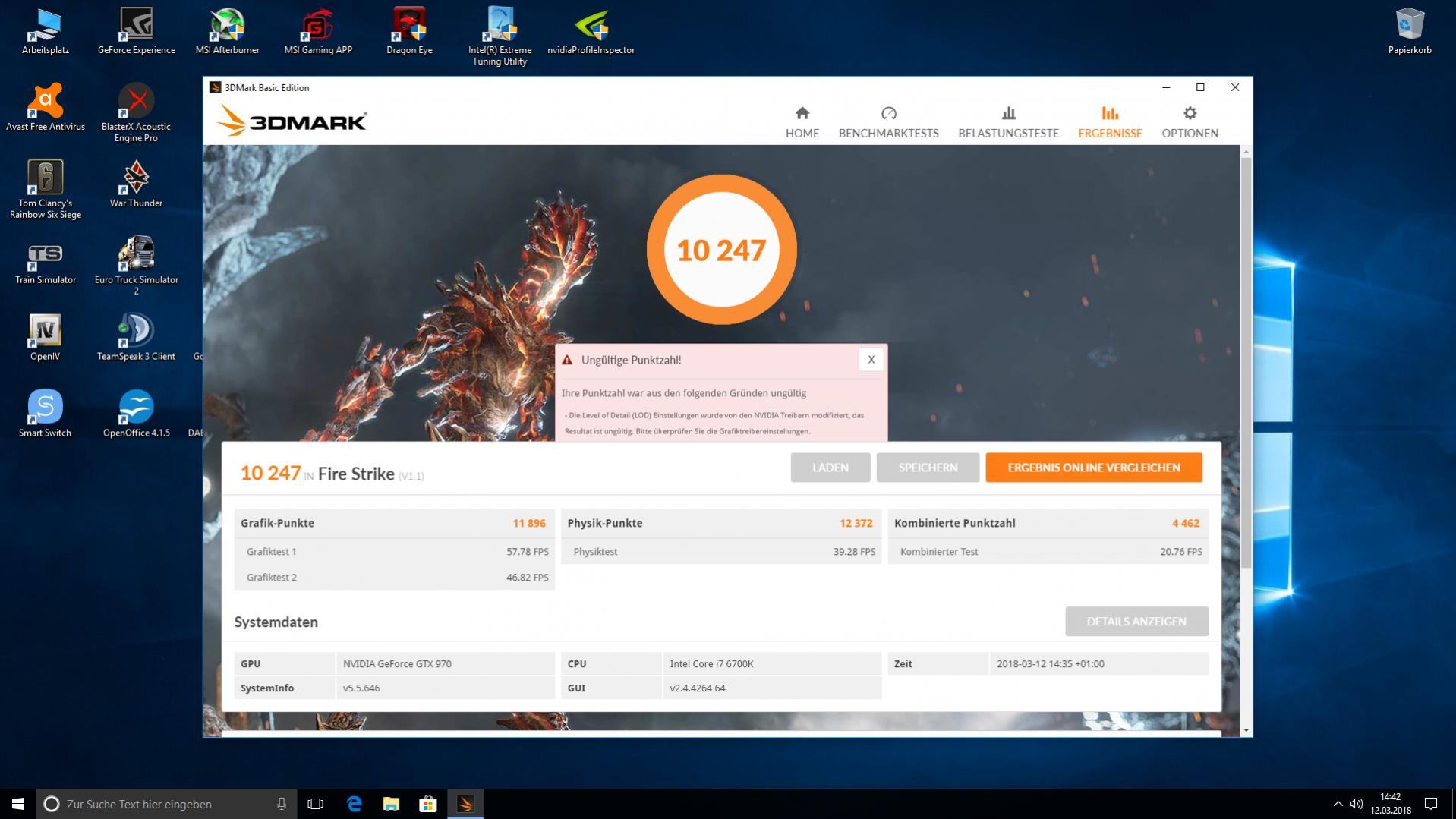Maximize the 3DMark window
The height and width of the screenshot is (819, 1456).
(1200, 87)
